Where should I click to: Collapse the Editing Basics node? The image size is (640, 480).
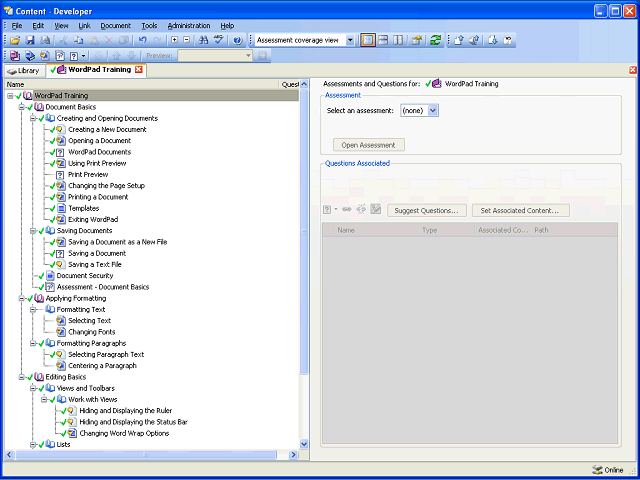point(21,377)
